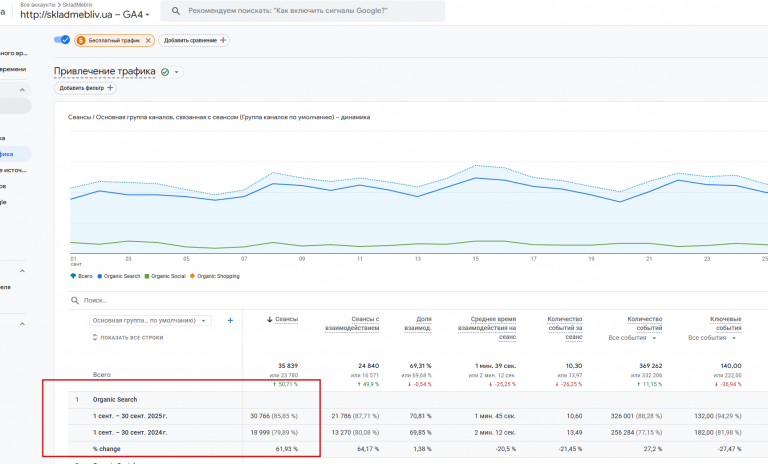Open the property selector dropdown skladmebliv.ua GA4

tap(85, 15)
